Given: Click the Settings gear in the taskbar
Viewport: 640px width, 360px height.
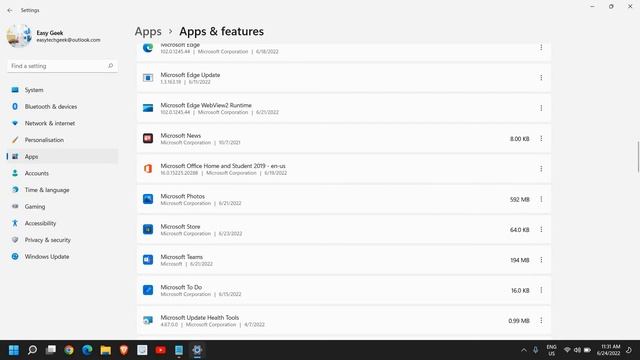Looking at the screenshot, I should [197, 350].
